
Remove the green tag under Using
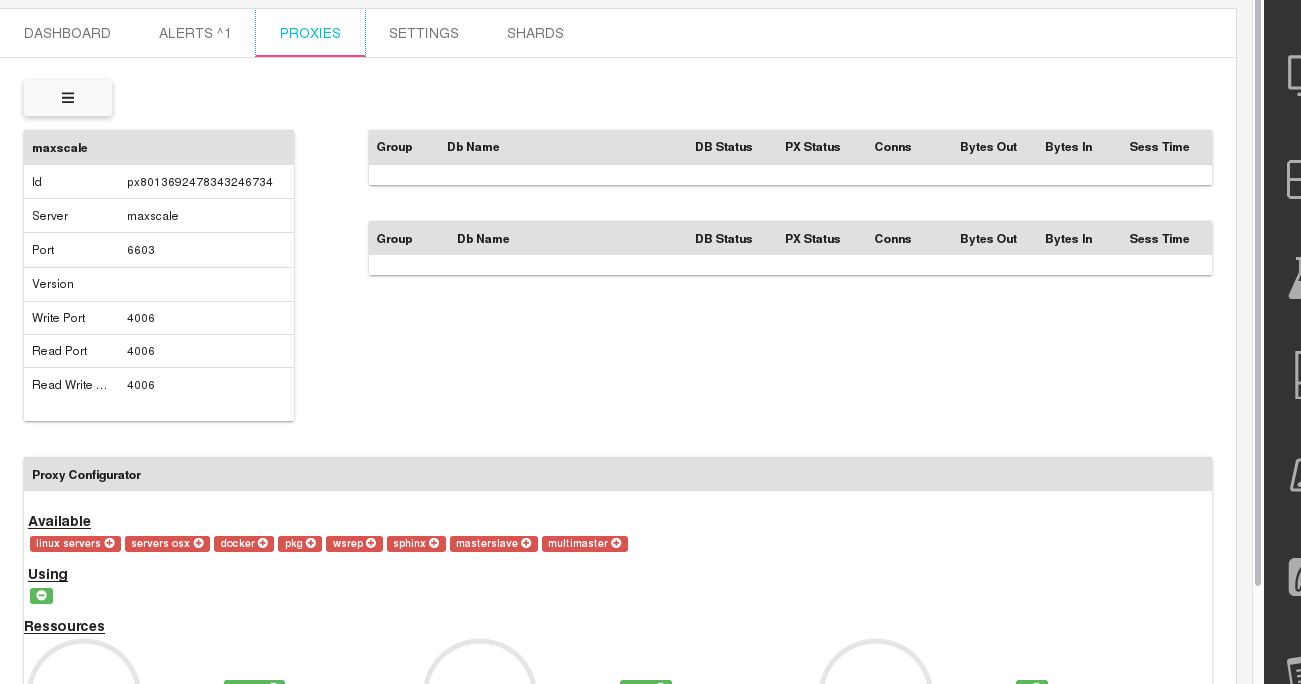click(x=41, y=596)
